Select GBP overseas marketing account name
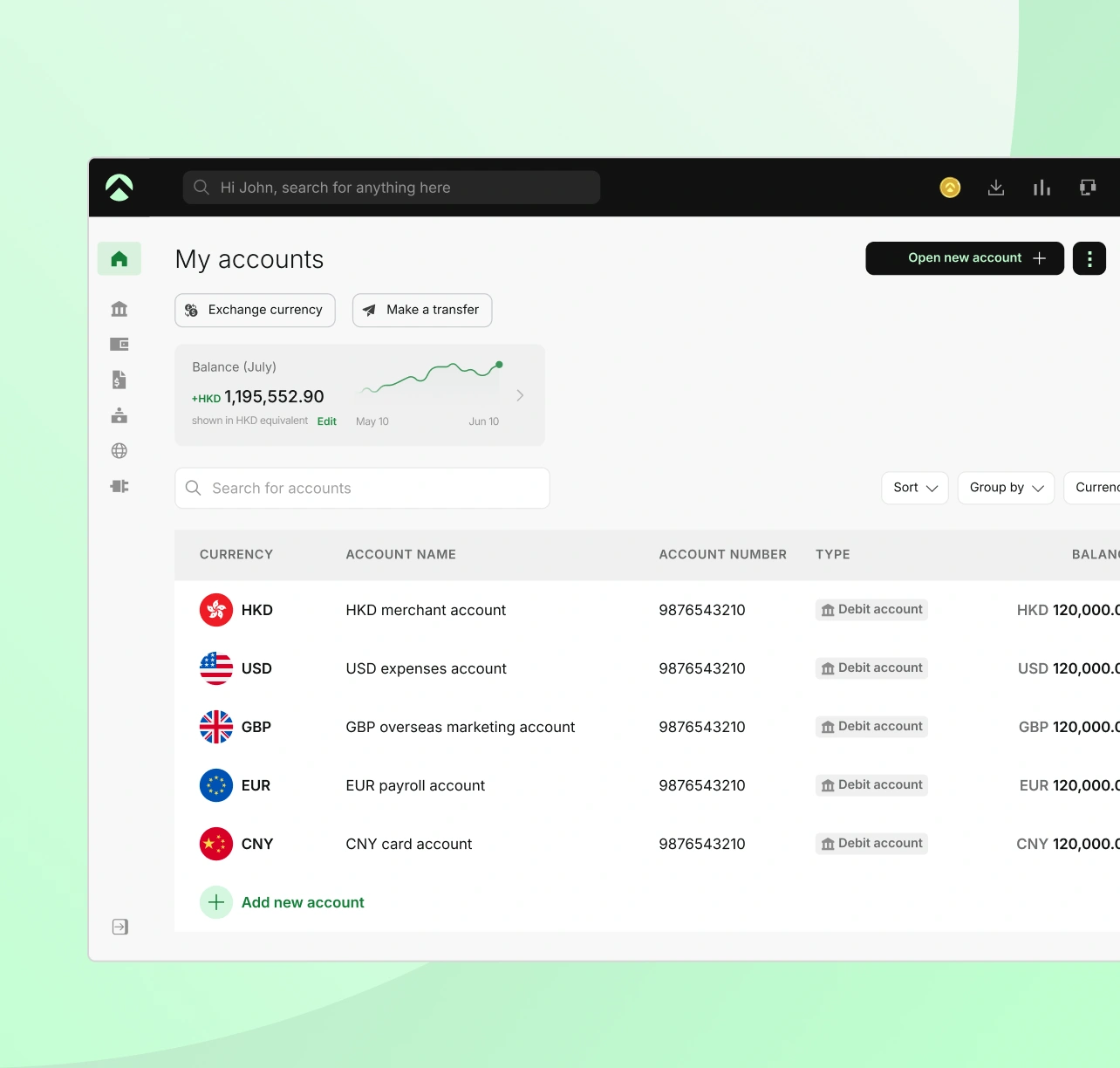This screenshot has width=1120, height=1068. (x=461, y=727)
